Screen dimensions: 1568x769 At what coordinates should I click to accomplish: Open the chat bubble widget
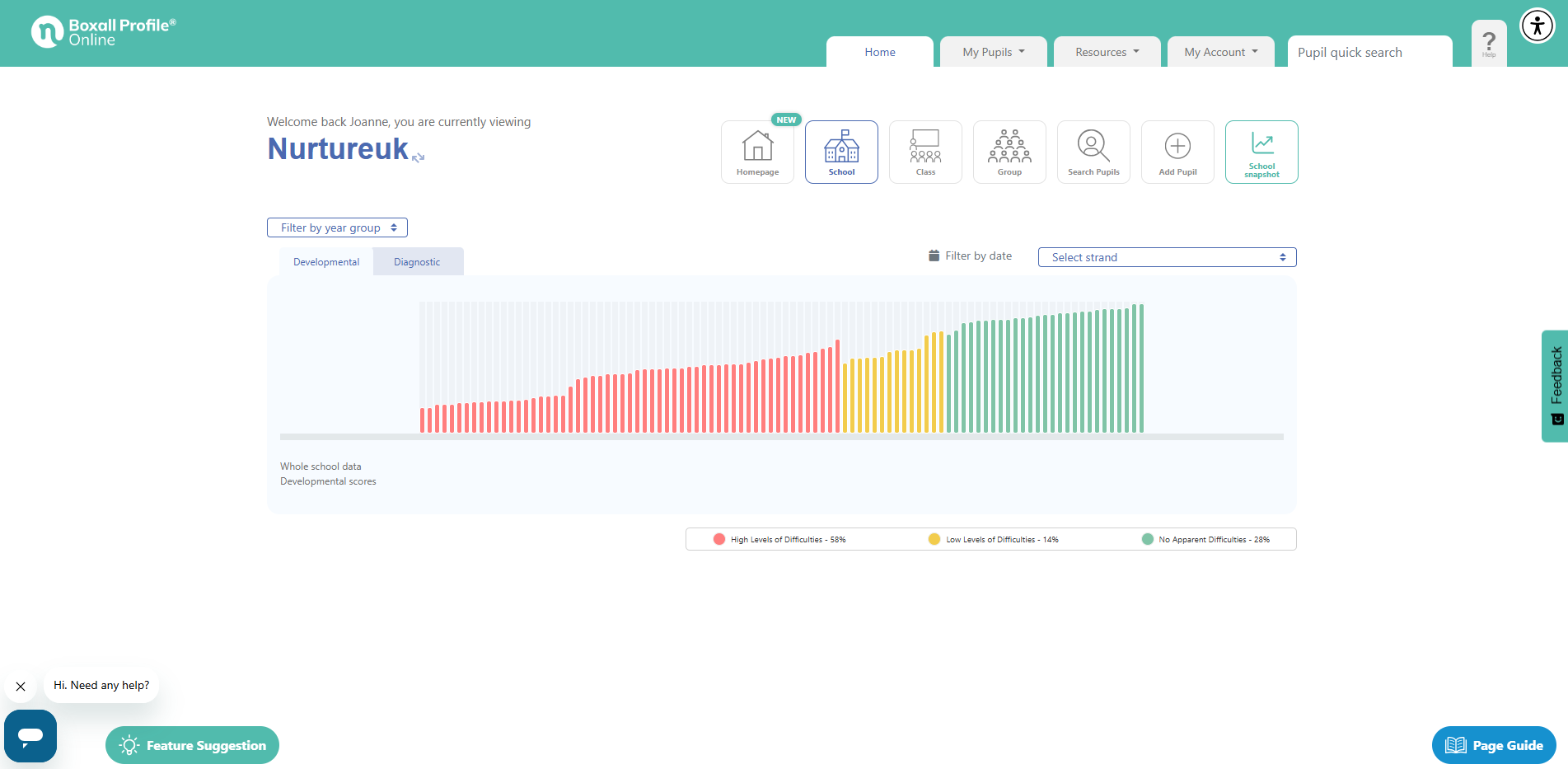30,736
